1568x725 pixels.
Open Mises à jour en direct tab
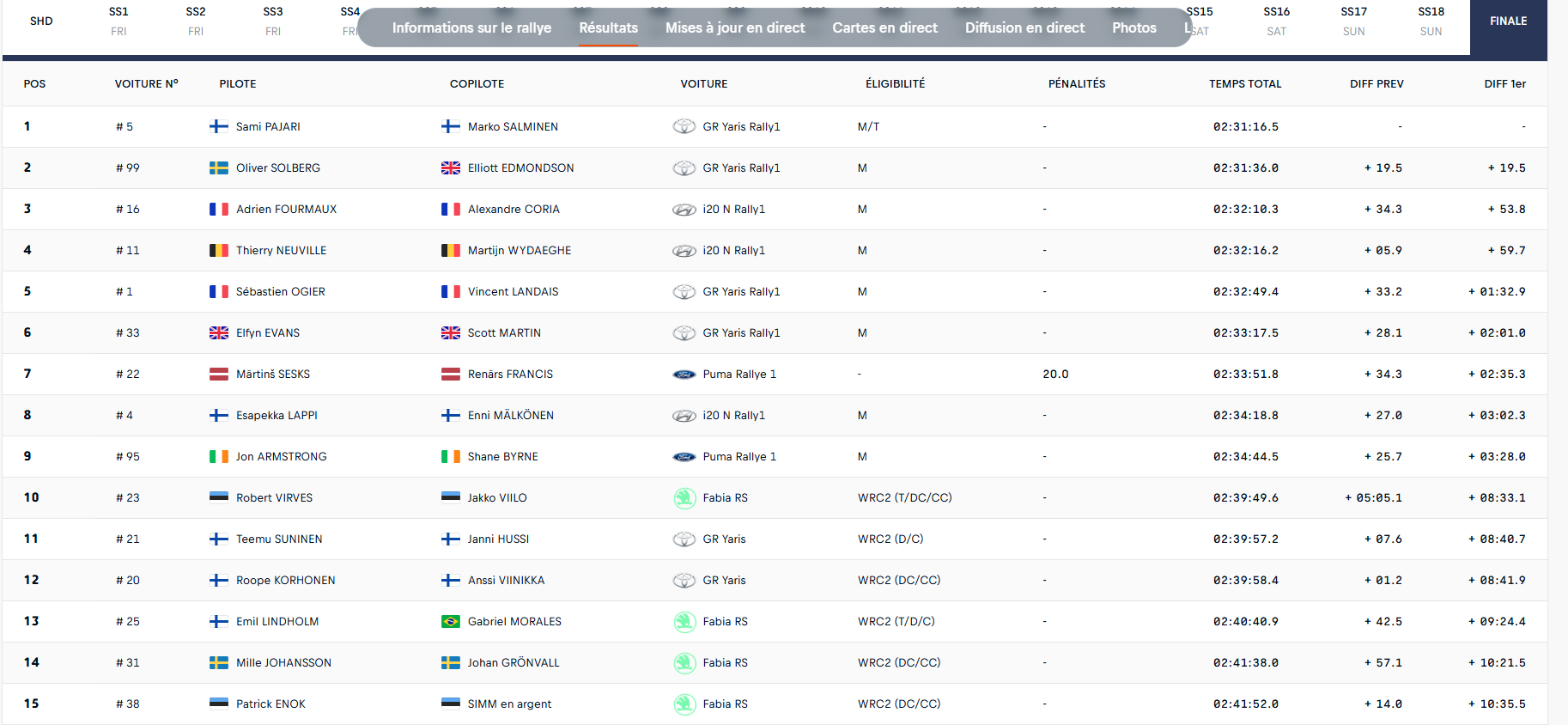pyautogui.click(x=735, y=27)
